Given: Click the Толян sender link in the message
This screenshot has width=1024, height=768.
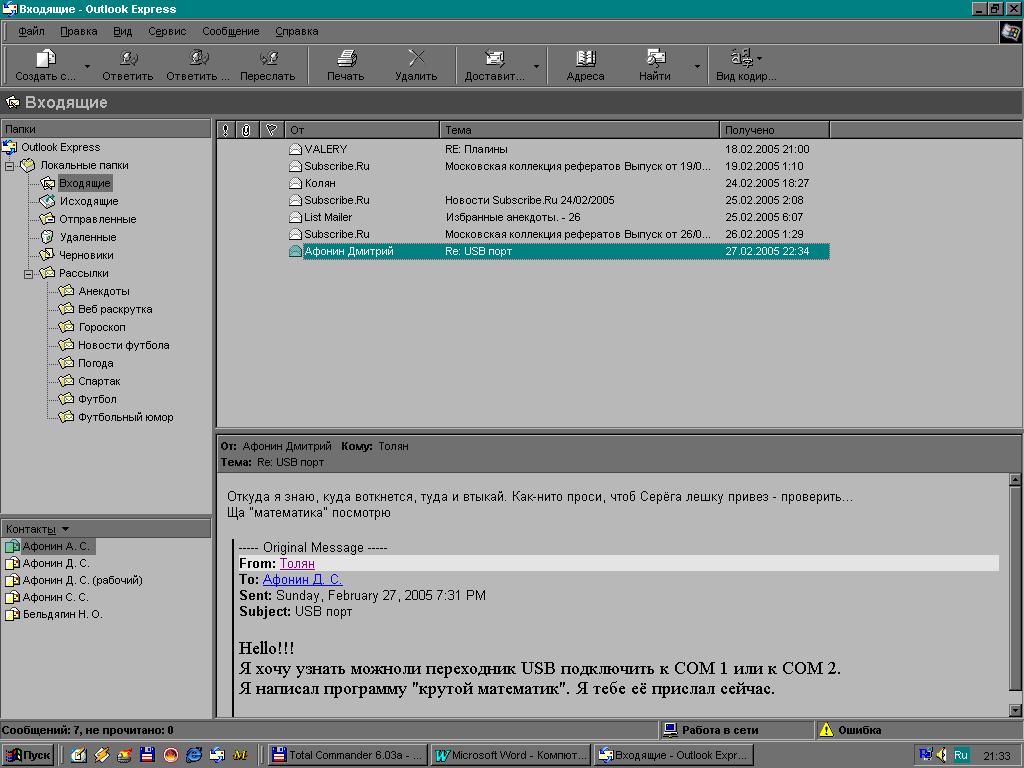Looking at the screenshot, I should 297,563.
